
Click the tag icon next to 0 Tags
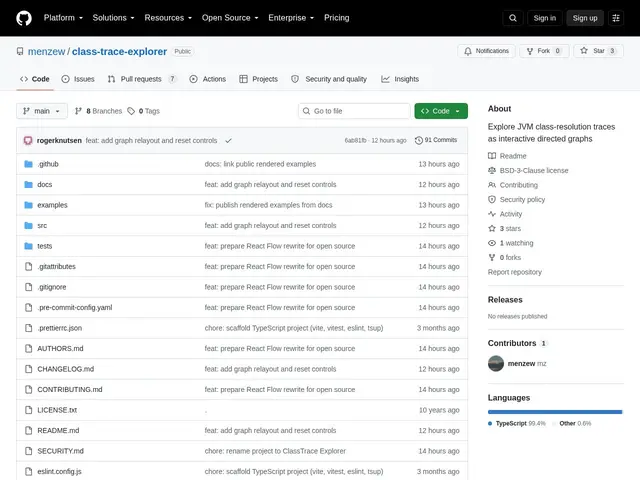pyautogui.click(x=131, y=111)
